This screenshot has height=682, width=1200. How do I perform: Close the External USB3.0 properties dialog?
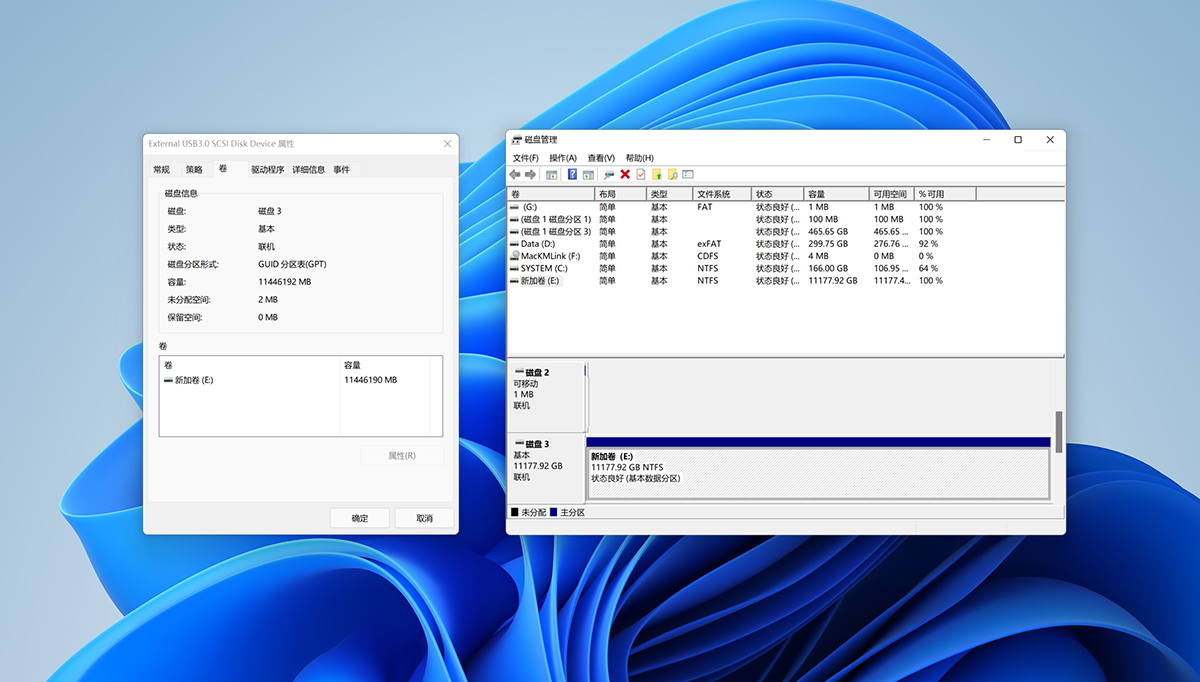tap(447, 144)
